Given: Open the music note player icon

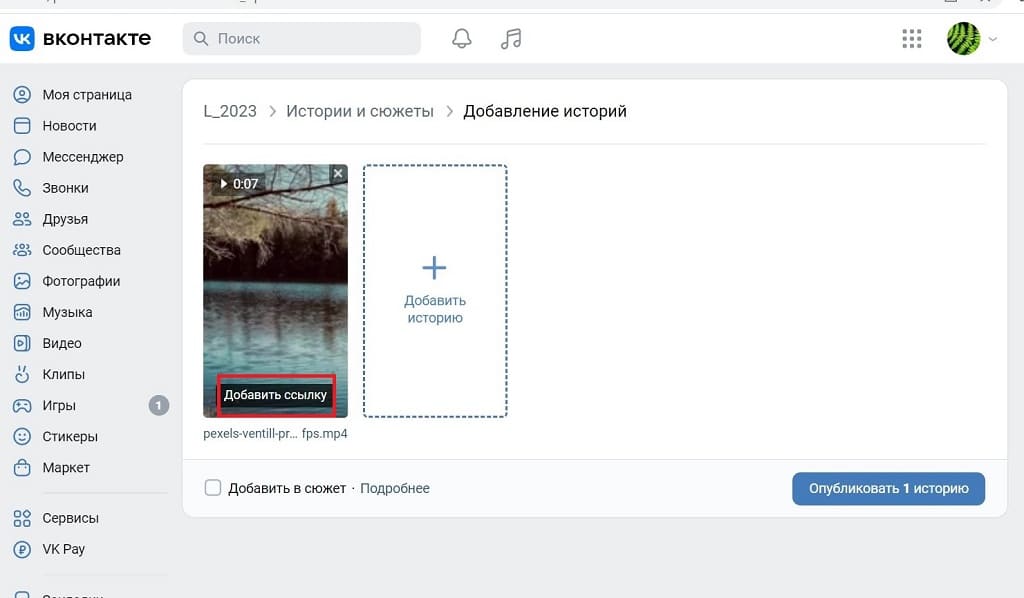Looking at the screenshot, I should (x=511, y=39).
